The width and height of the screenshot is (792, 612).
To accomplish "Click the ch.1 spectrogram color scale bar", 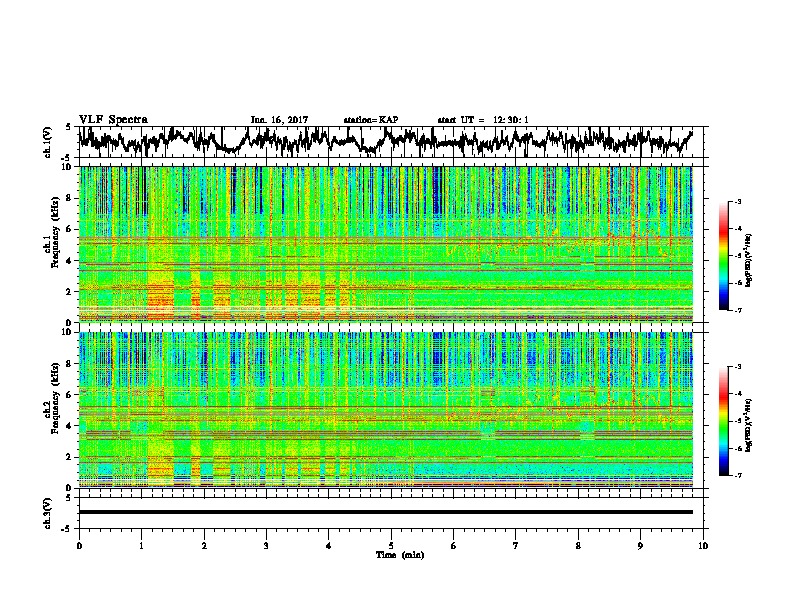I will coord(723,256).
